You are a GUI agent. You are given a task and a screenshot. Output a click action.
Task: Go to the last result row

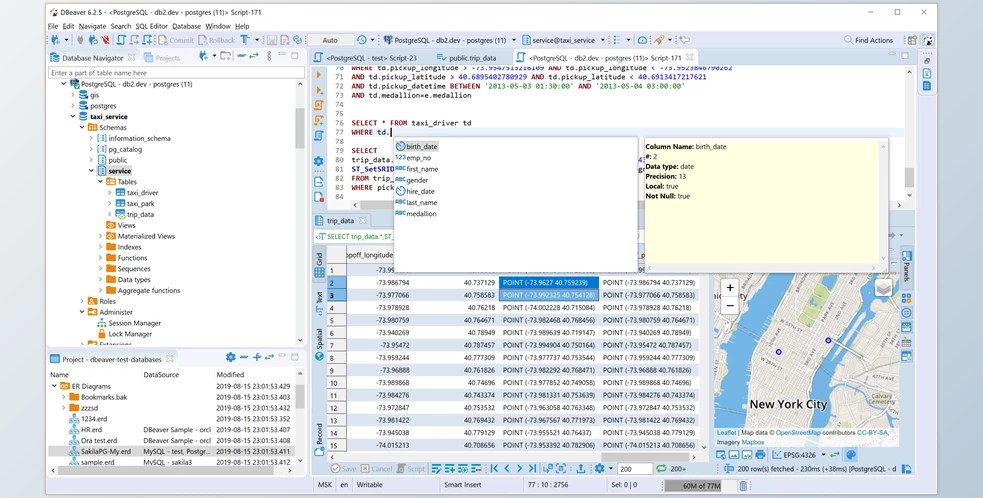[532, 469]
